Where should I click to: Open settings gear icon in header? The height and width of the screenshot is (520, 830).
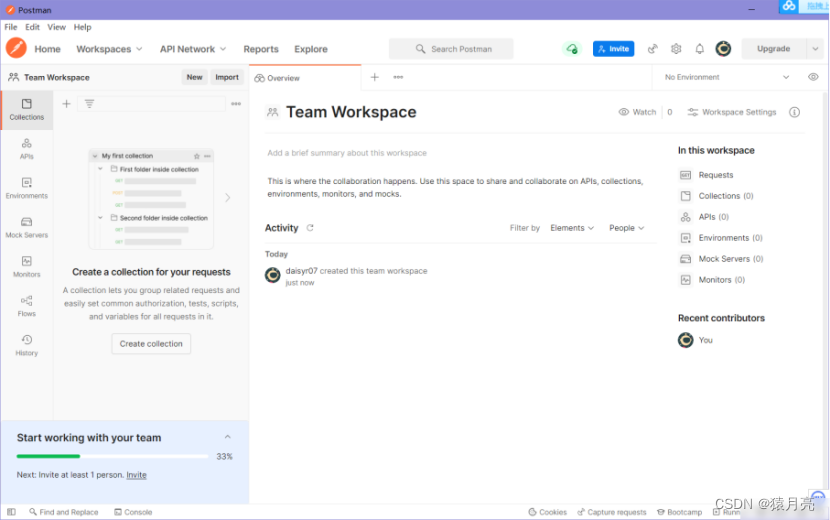(676, 49)
